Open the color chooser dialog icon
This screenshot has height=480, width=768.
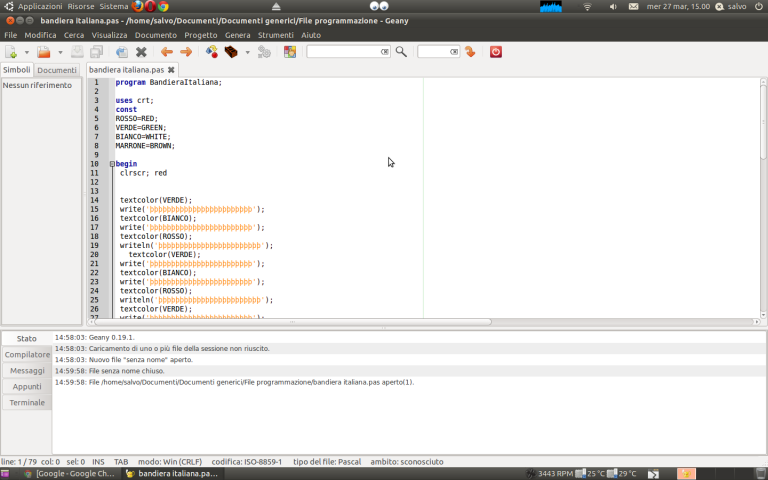tap(290, 52)
